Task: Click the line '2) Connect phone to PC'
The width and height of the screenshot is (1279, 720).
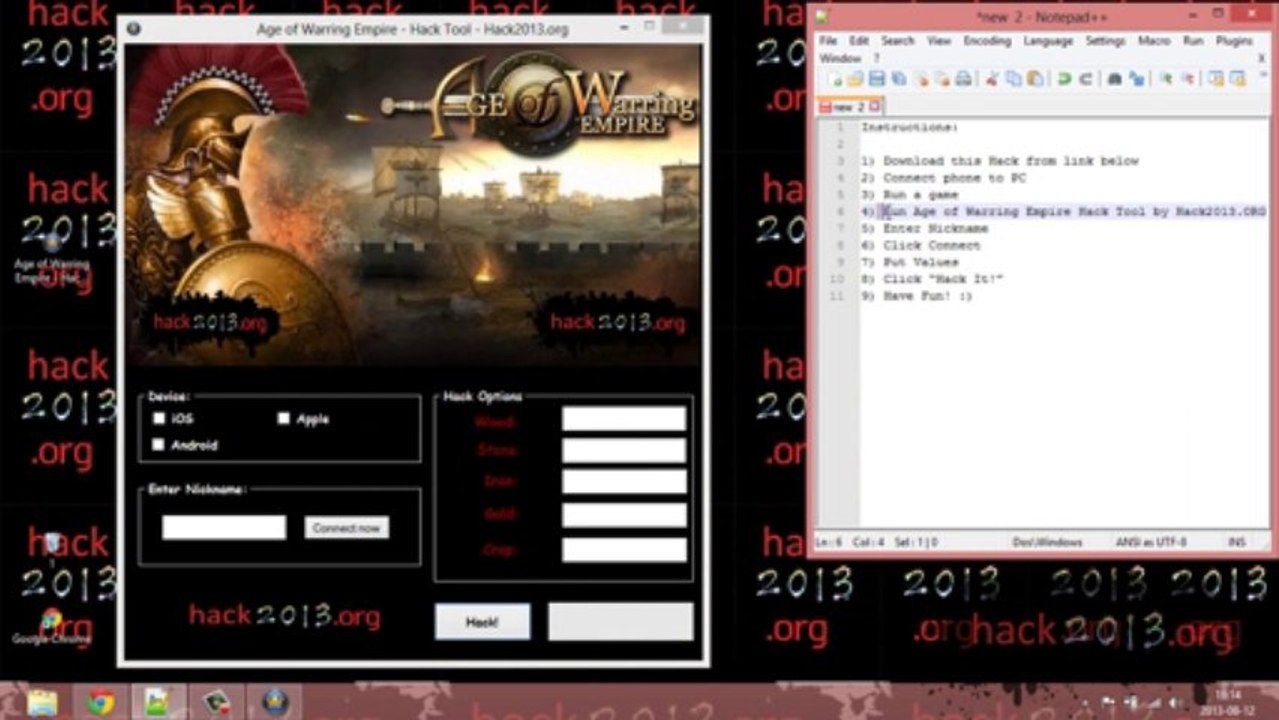Action: tap(943, 178)
